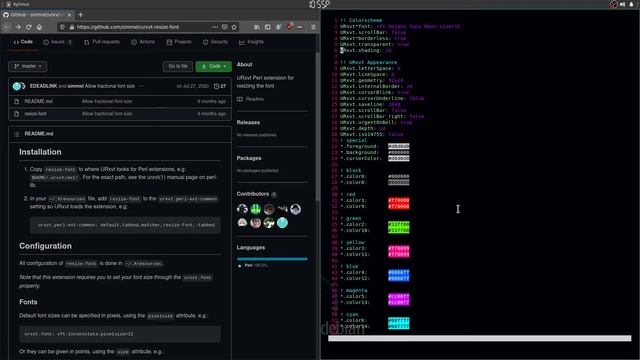Close the GitHub browser tab
The width and height of the screenshot is (640, 360).
pyautogui.click(x=69, y=15)
